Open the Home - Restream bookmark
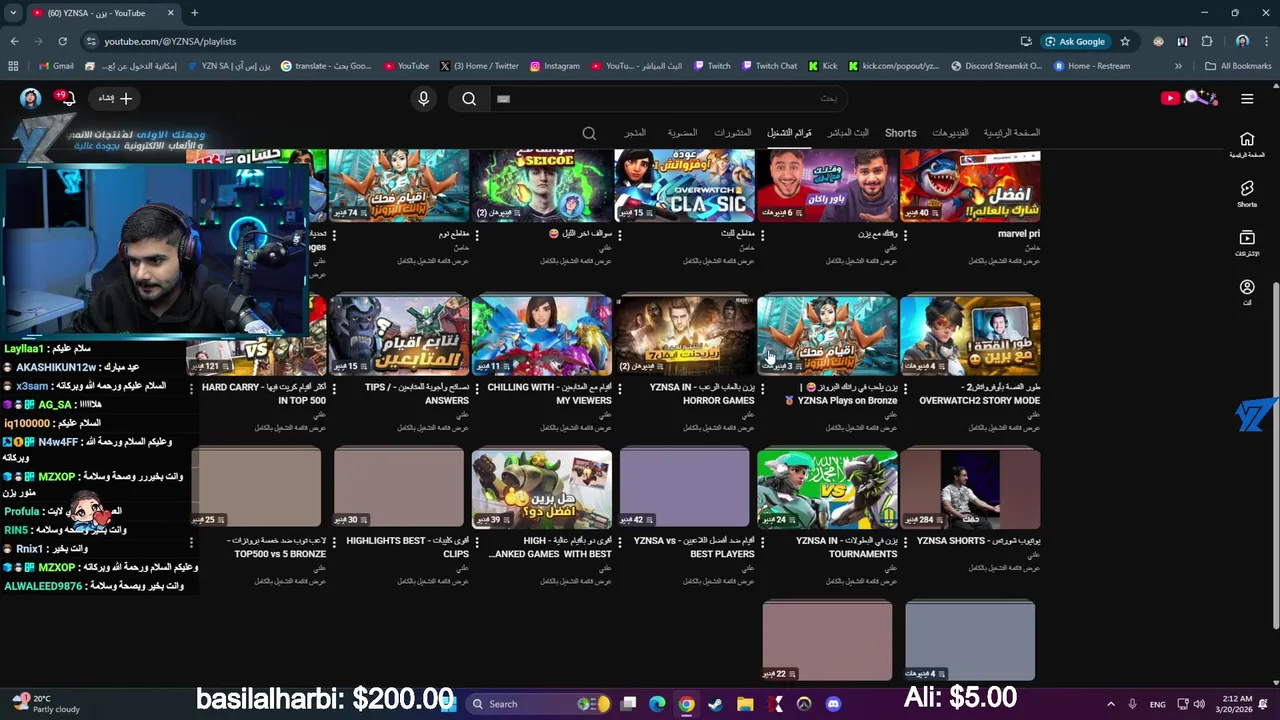This screenshot has width=1280, height=720. pyautogui.click(x=1090, y=66)
